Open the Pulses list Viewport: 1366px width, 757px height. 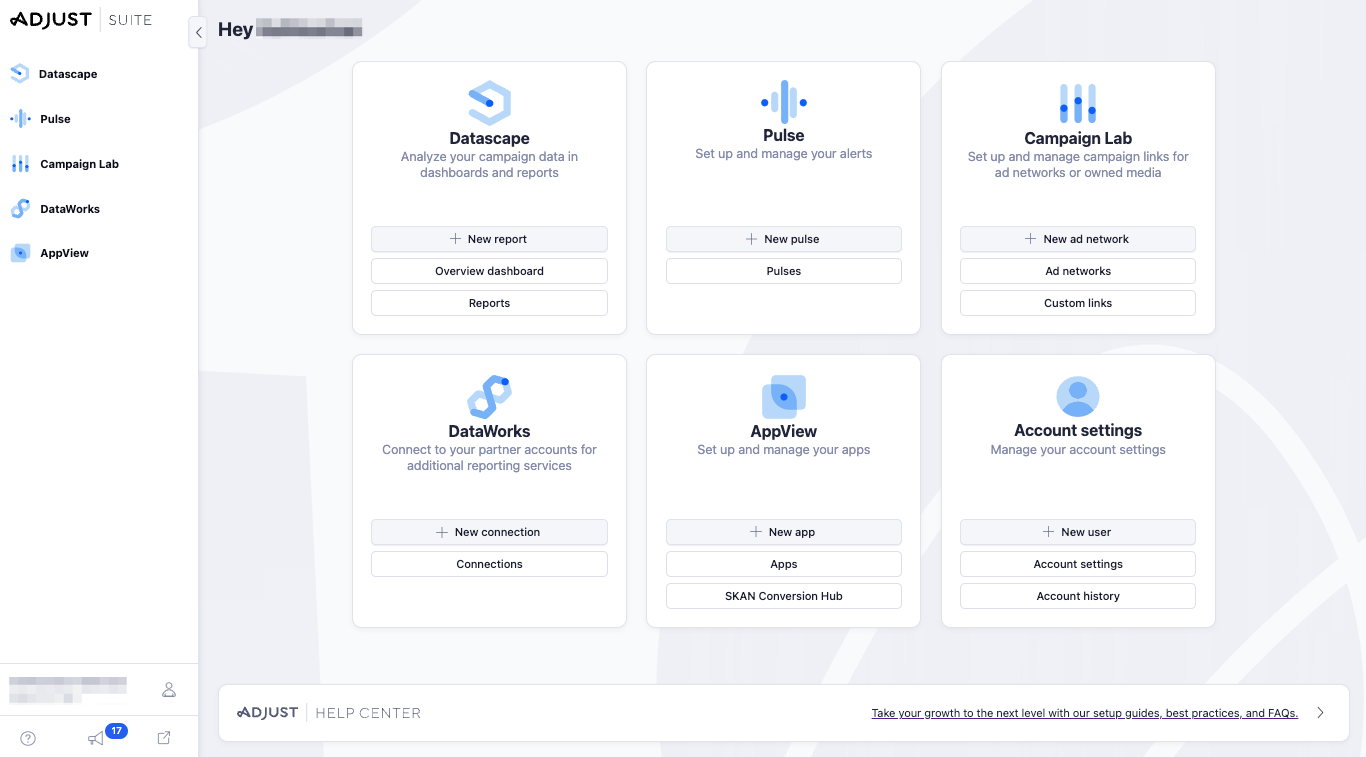(784, 271)
